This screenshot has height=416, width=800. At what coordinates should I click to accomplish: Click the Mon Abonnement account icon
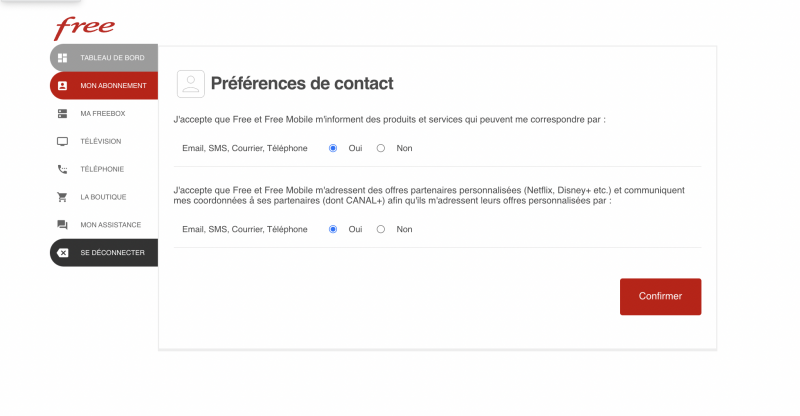62,86
